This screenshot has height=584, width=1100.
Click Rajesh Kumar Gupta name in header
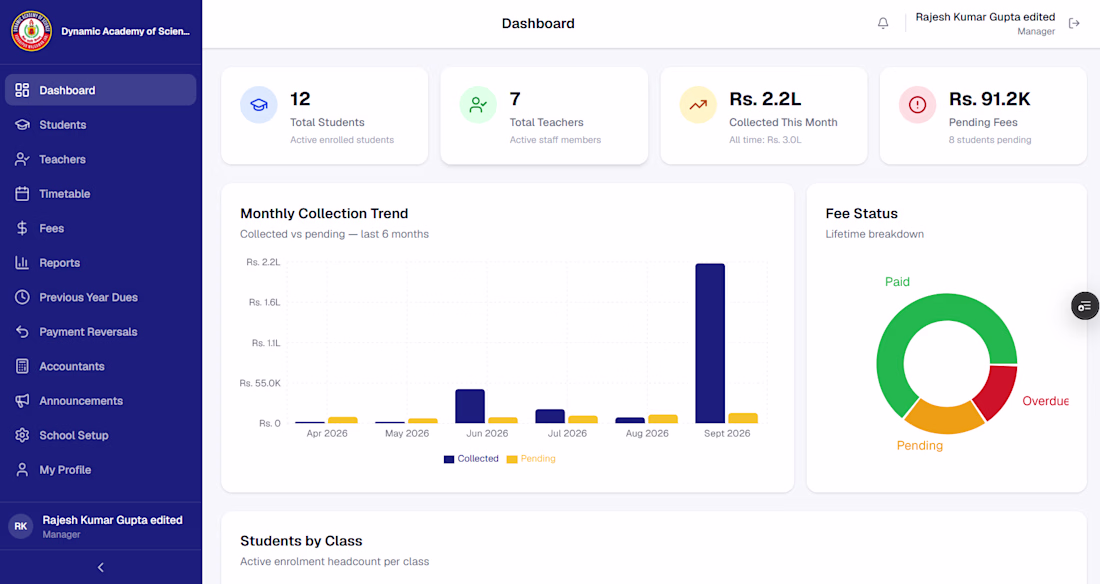pyautogui.click(x=985, y=17)
